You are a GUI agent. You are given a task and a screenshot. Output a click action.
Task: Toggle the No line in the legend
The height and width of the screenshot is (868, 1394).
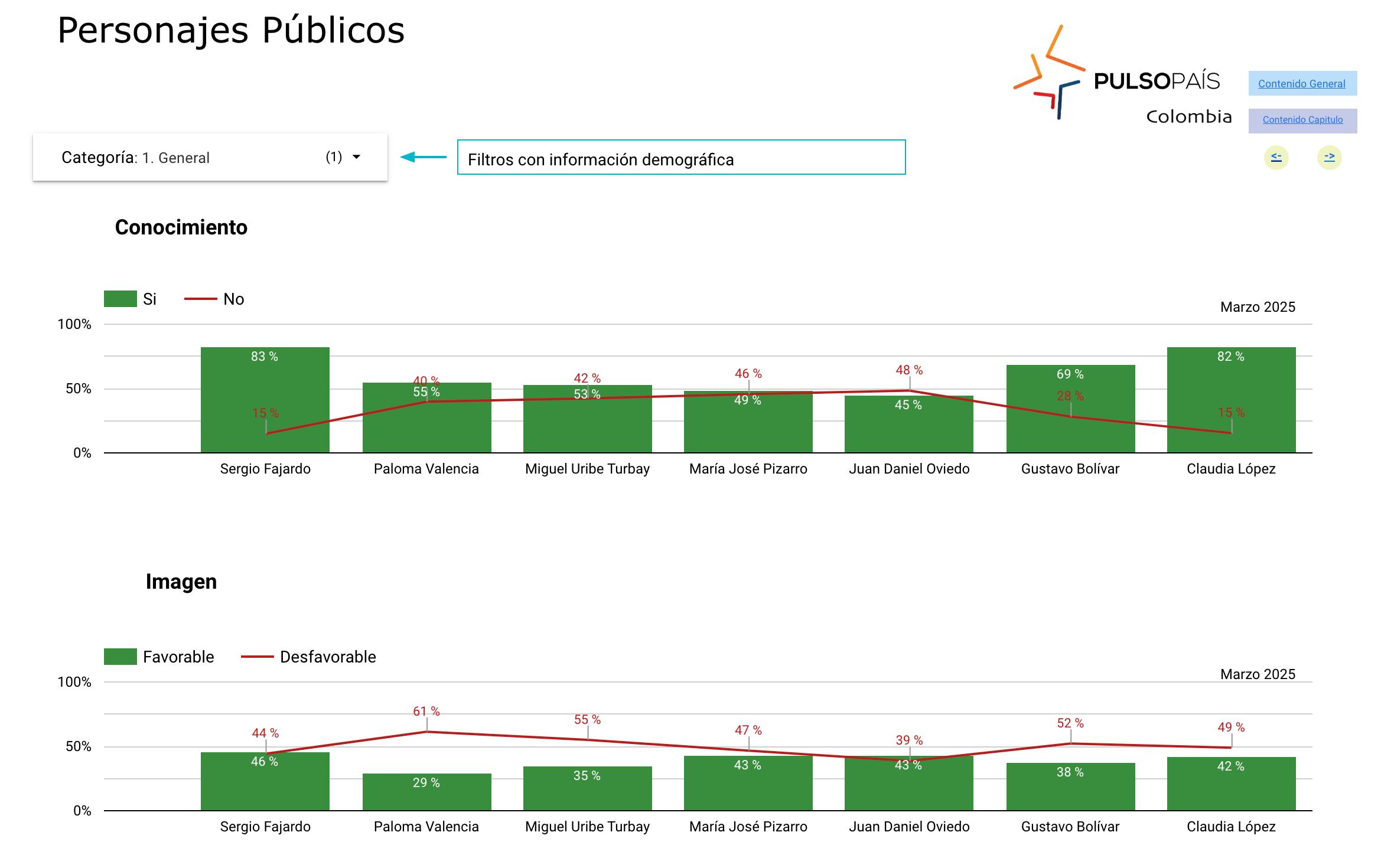coord(201,299)
